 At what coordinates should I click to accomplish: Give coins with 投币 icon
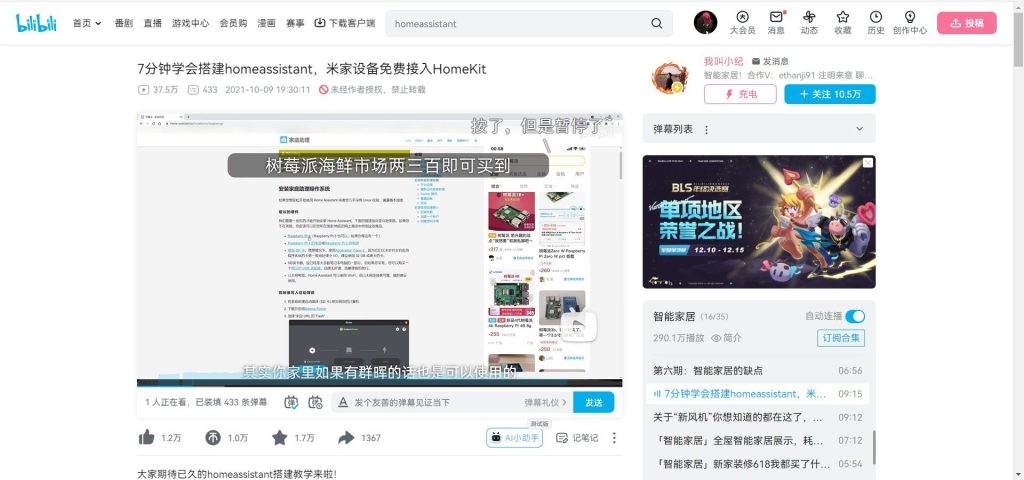click(x=213, y=438)
